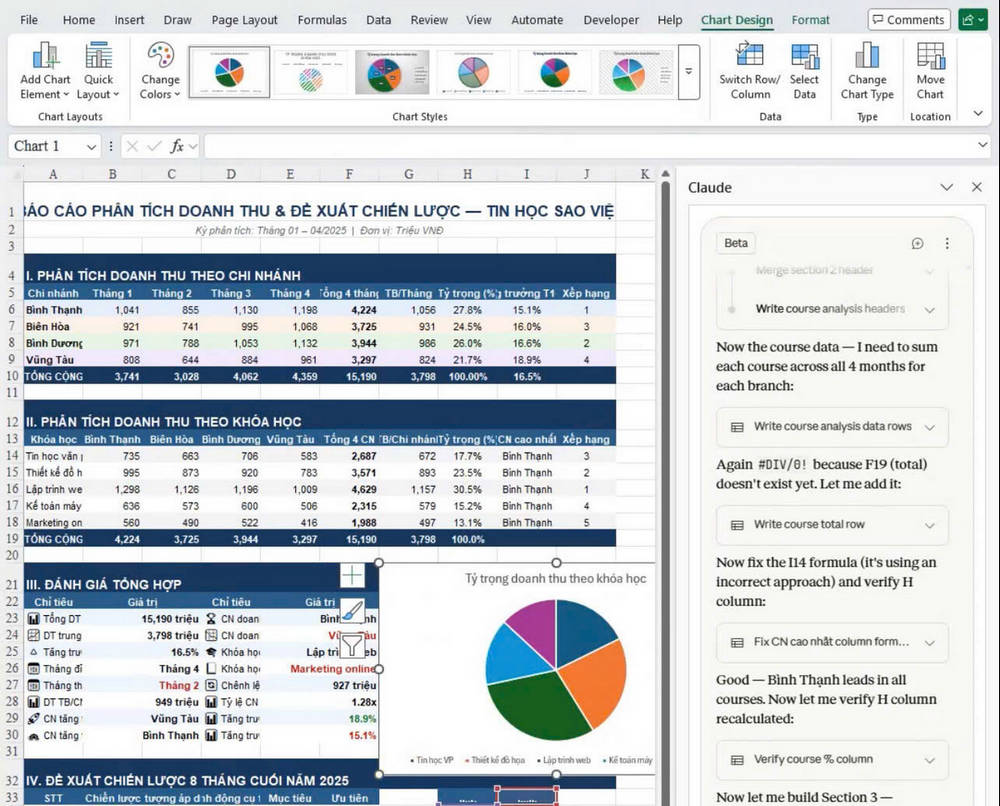Confirm formula entry with checkmark icon
Viewport: 1000px width, 806px height.
click(x=154, y=147)
